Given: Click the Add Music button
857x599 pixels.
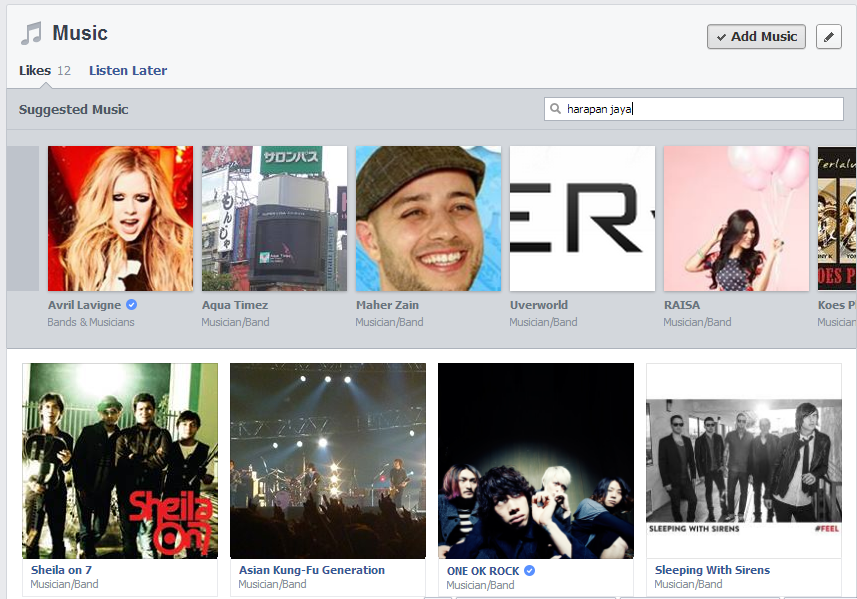Looking at the screenshot, I should pyautogui.click(x=756, y=37).
